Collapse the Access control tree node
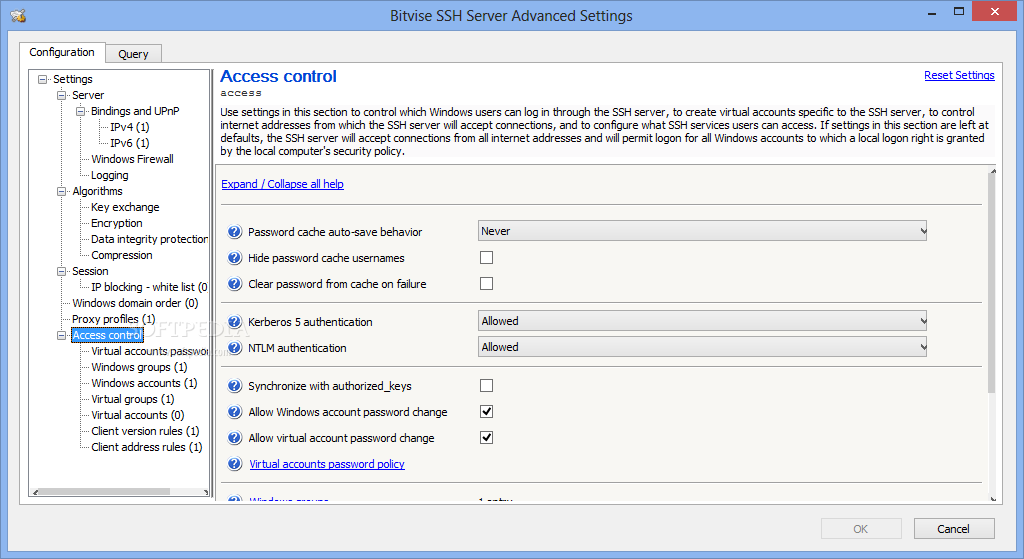The width and height of the screenshot is (1024, 559). pos(61,336)
